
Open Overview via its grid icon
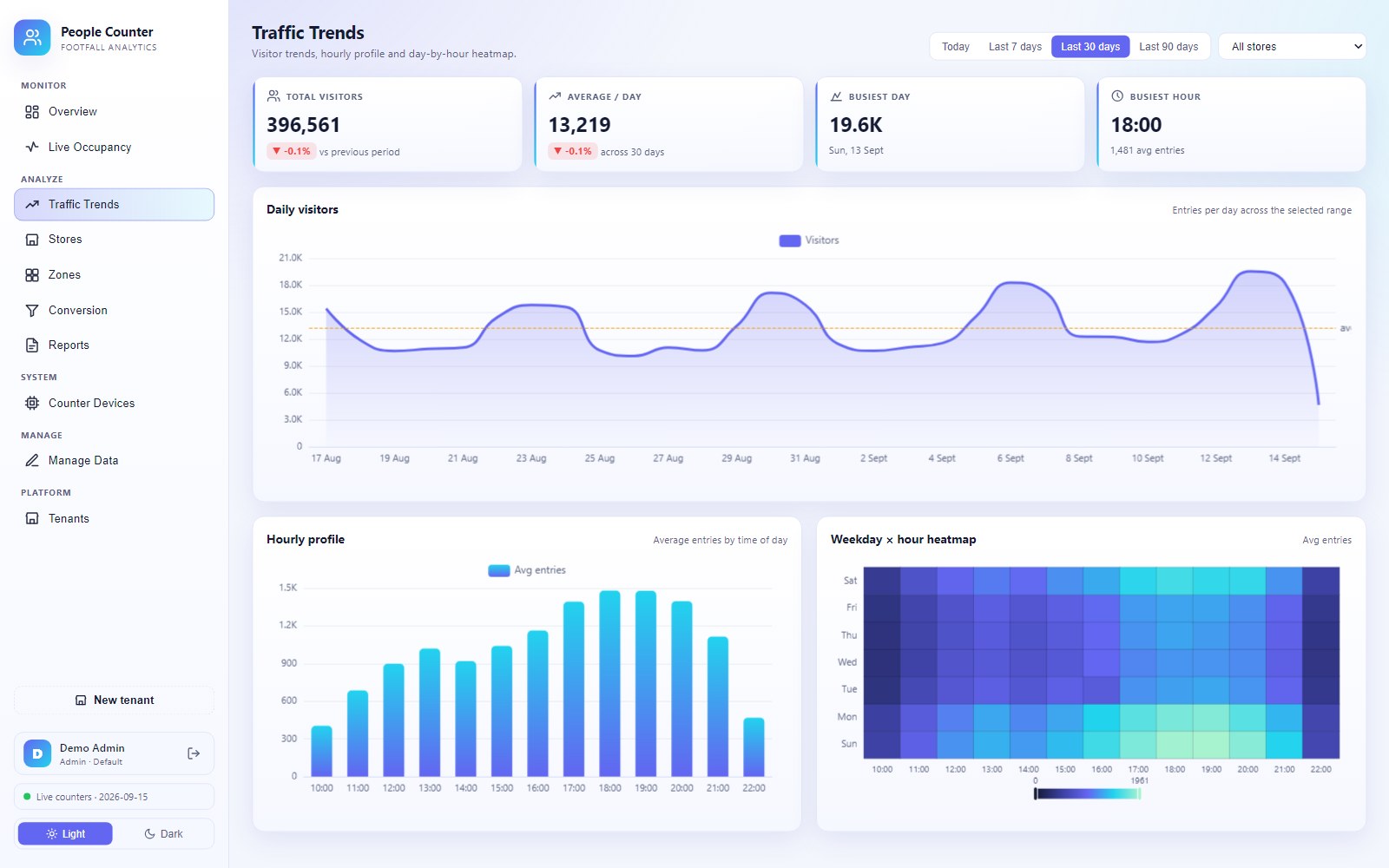pyautogui.click(x=32, y=112)
